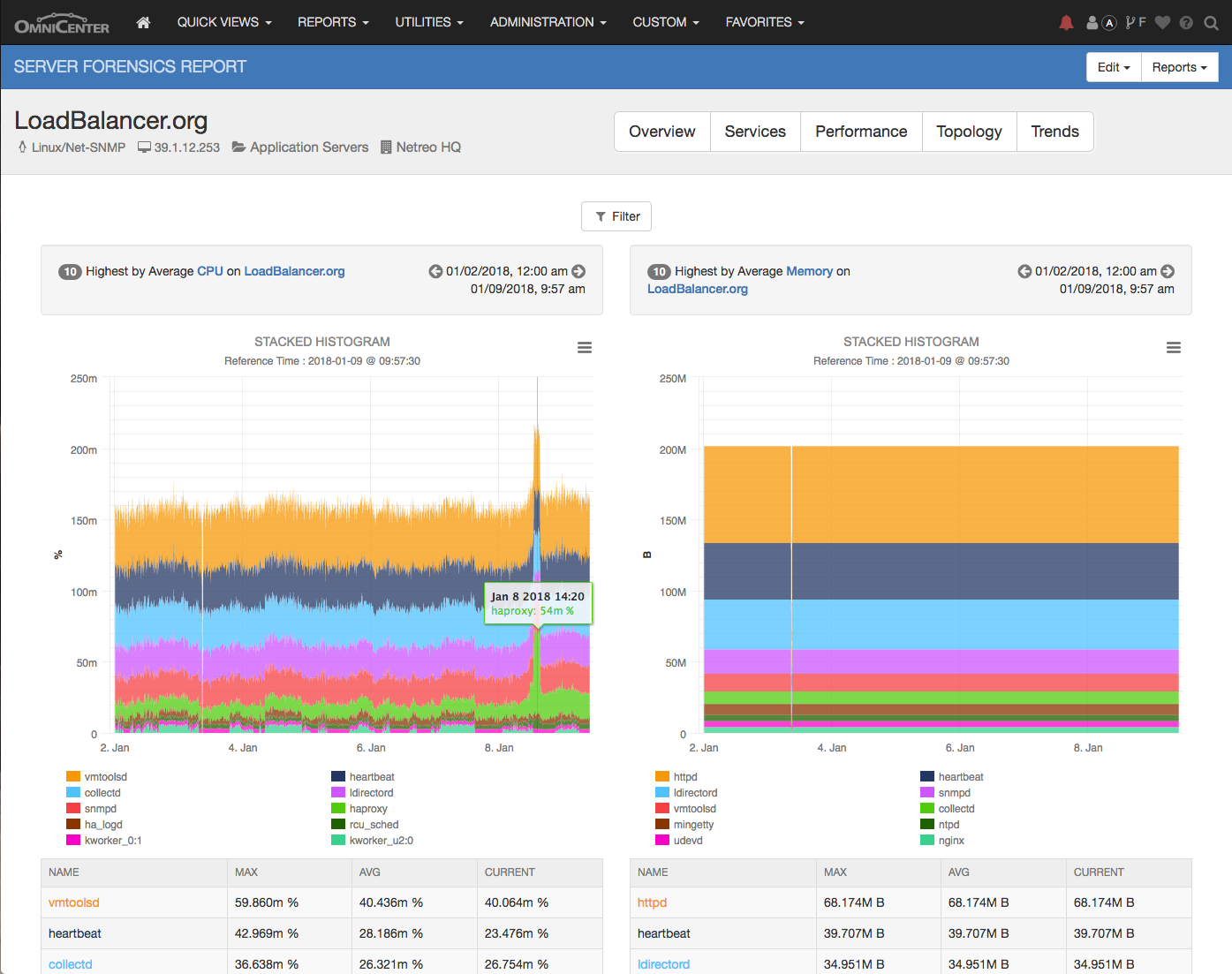Toggle haproxy series in CPU legend
The image size is (1232, 974).
(x=359, y=809)
